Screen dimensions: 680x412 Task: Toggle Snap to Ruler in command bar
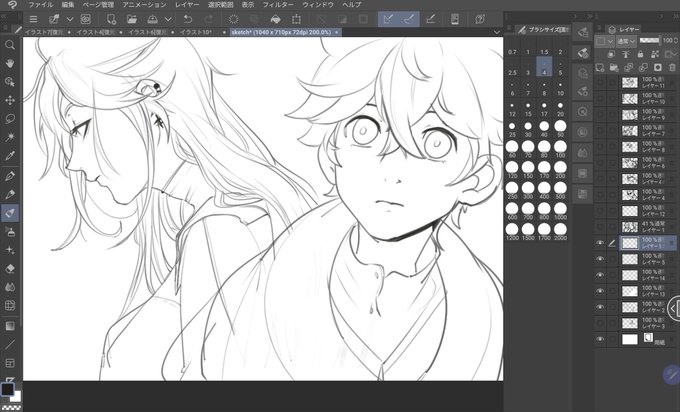click(x=388, y=19)
